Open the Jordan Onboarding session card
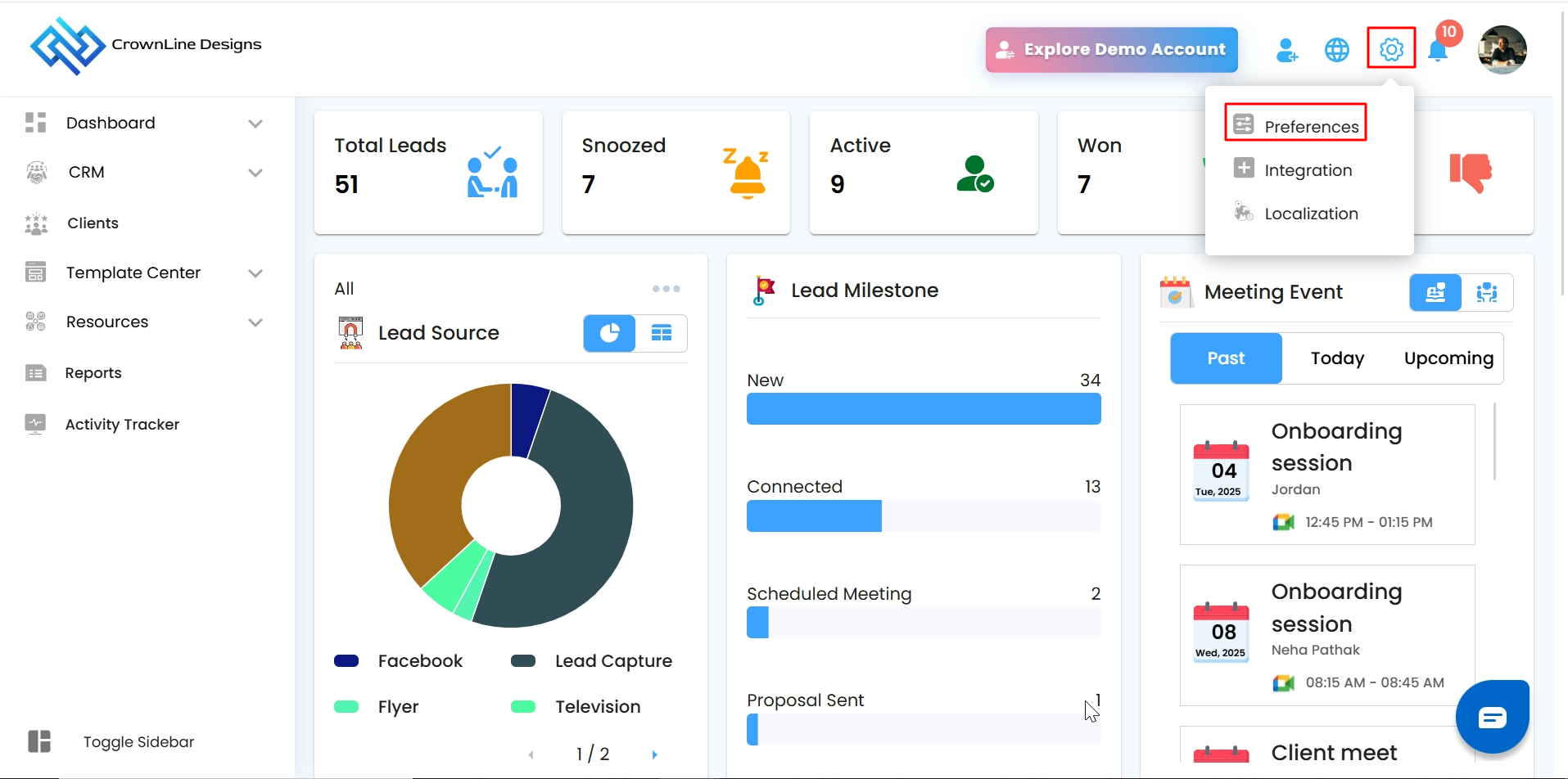Image resolution: width=1568 pixels, height=779 pixels. coord(1327,475)
